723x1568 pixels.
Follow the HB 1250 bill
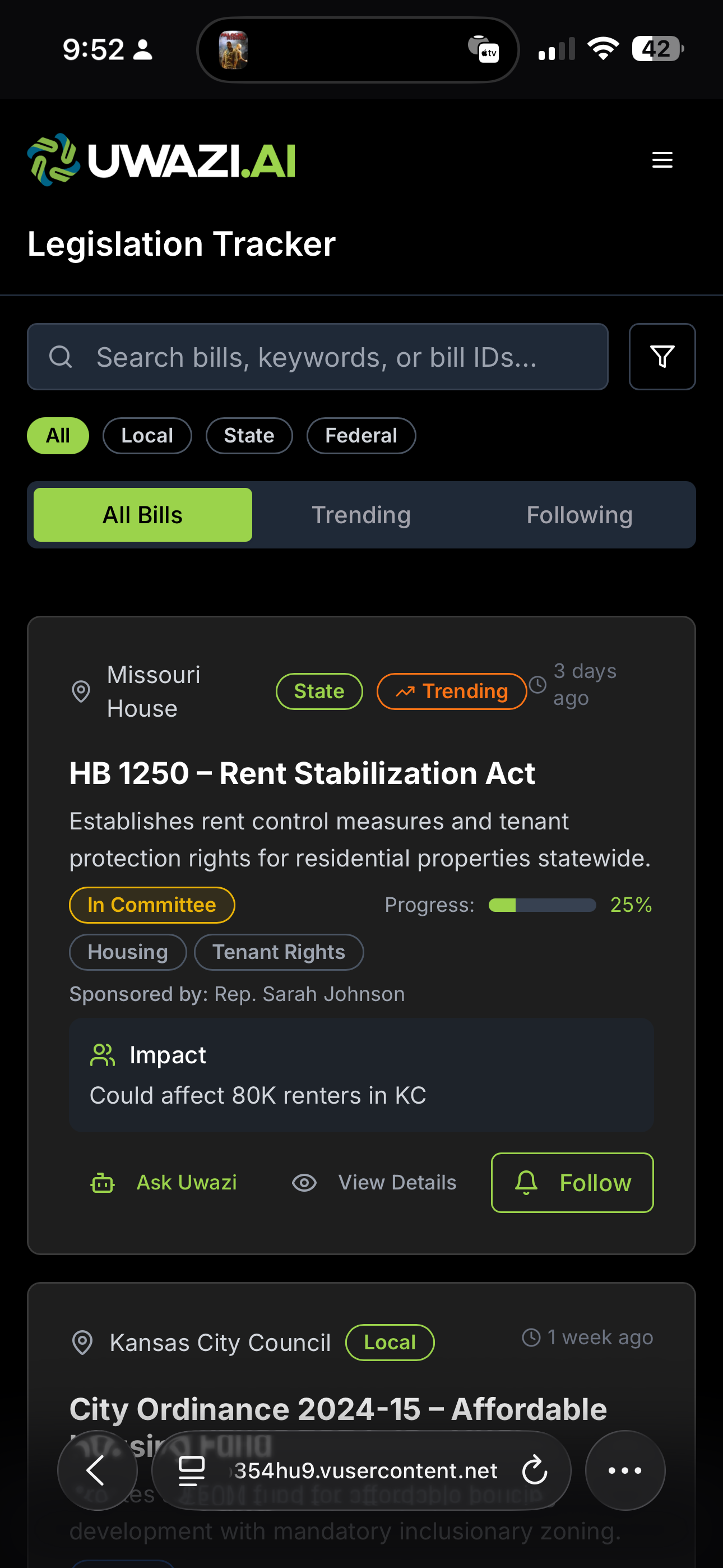coord(572,1183)
